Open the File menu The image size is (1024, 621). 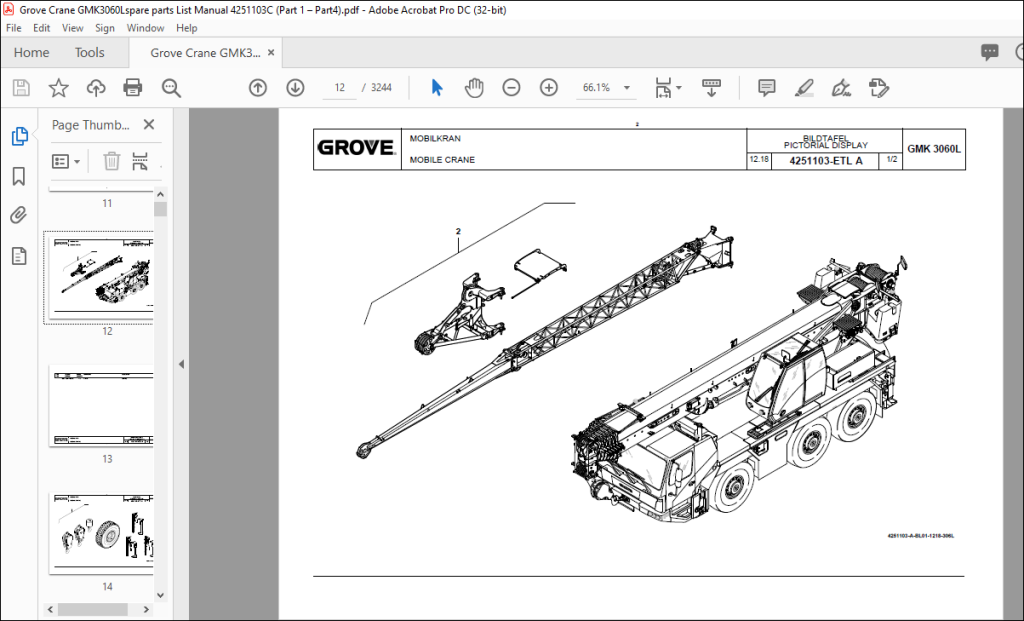click(14, 28)
